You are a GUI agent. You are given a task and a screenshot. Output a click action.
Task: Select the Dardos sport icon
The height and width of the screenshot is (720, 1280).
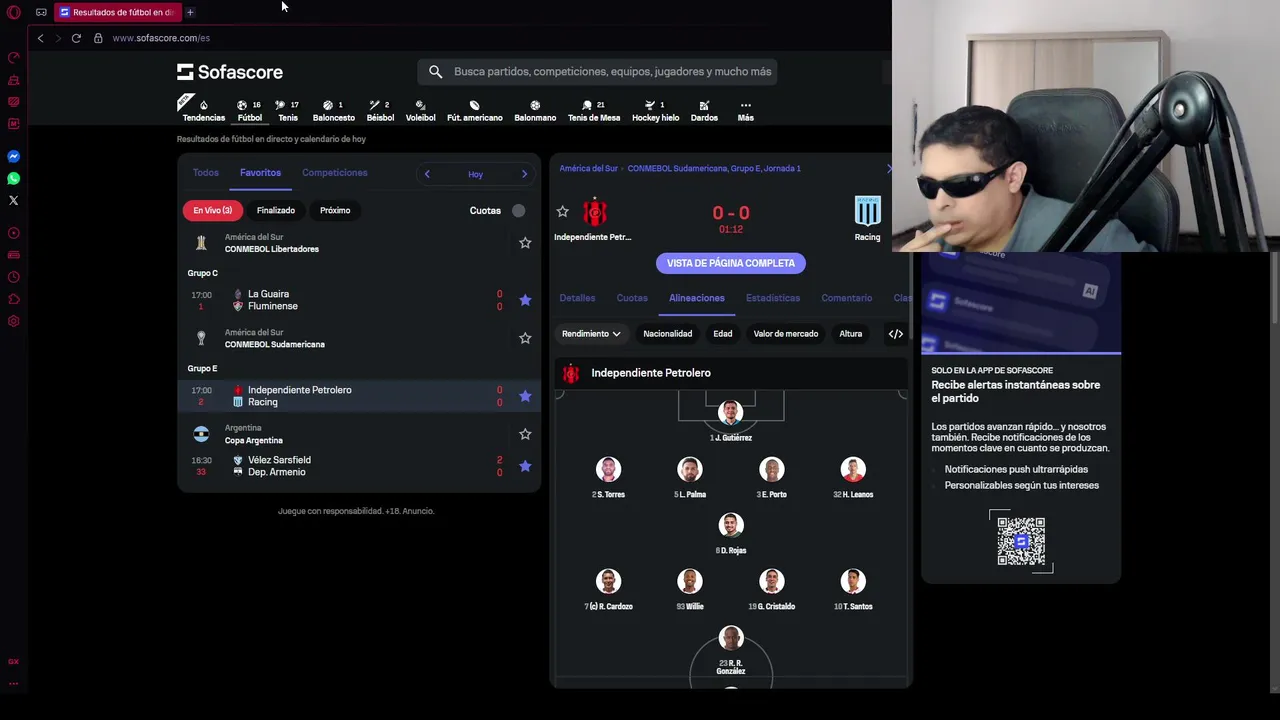point(704,110)
